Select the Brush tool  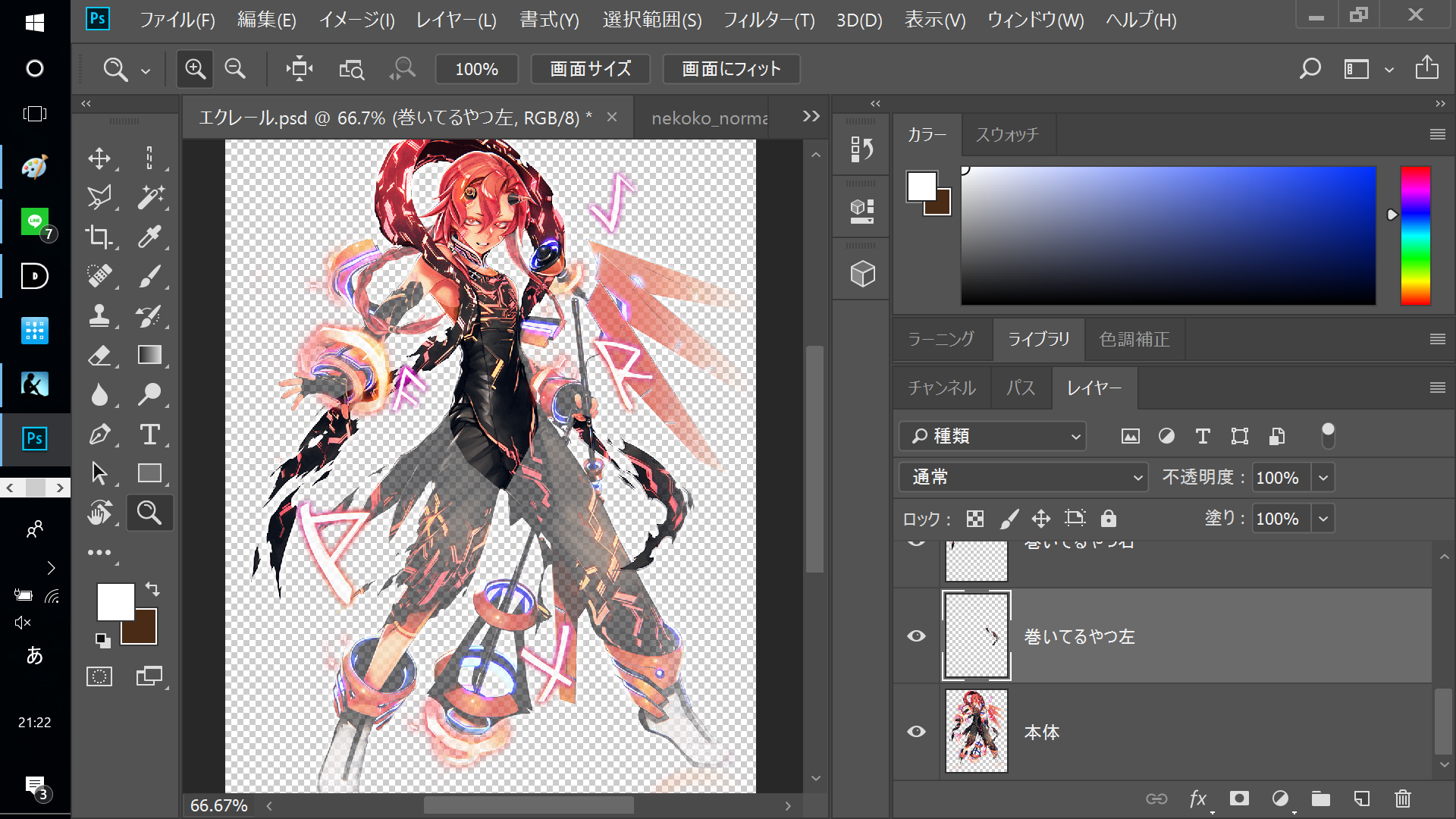tap(149, 276)
